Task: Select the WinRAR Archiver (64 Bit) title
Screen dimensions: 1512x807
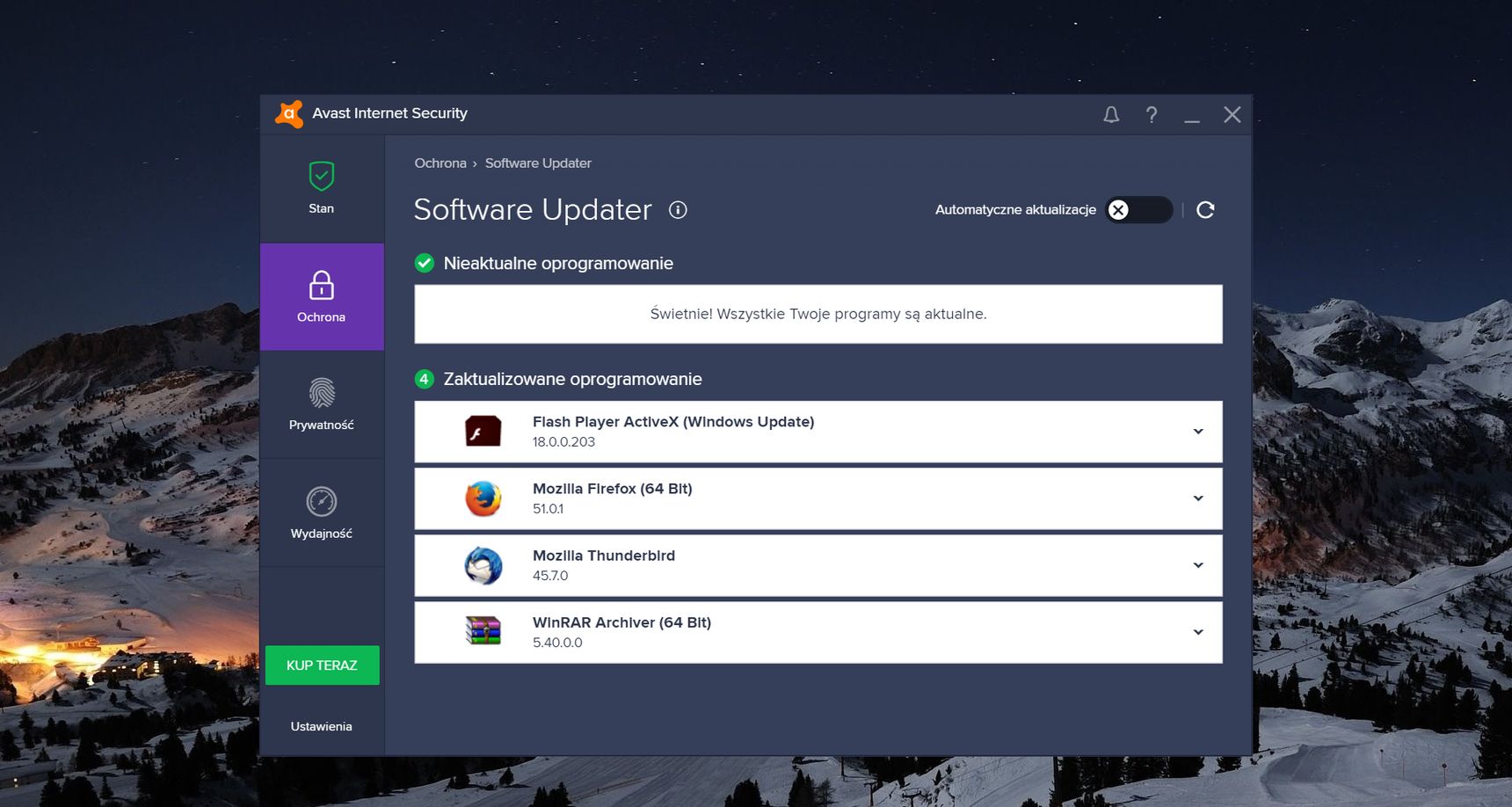Action: click(622, 622)
